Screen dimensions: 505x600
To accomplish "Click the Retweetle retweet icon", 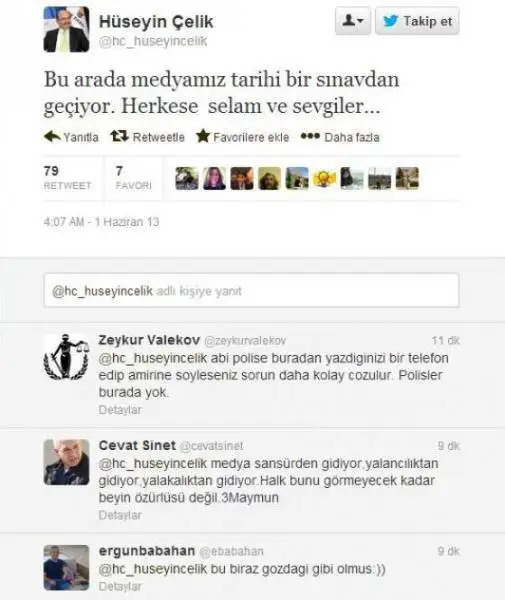I will [119, 136].
